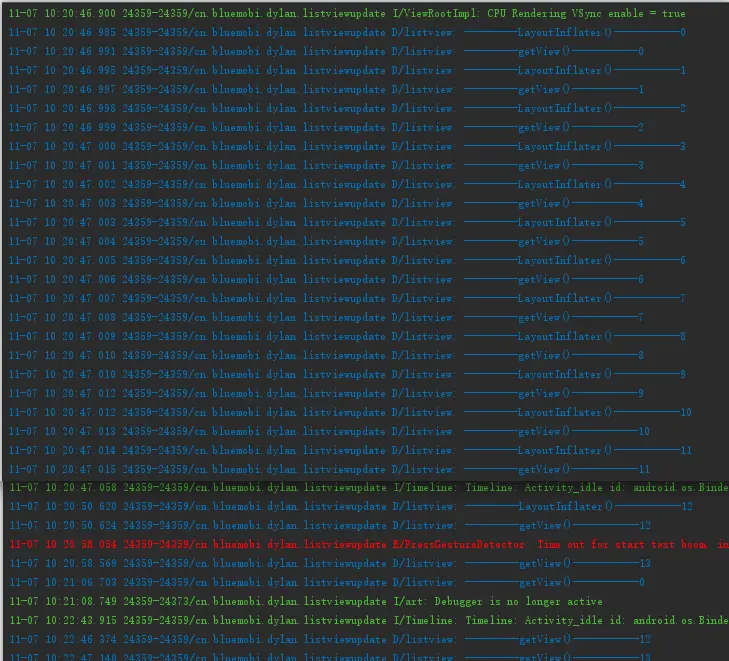Select the red E/PressGestureDetector time out error line
The height and width of the screenshot is (661, 729).
369,545
